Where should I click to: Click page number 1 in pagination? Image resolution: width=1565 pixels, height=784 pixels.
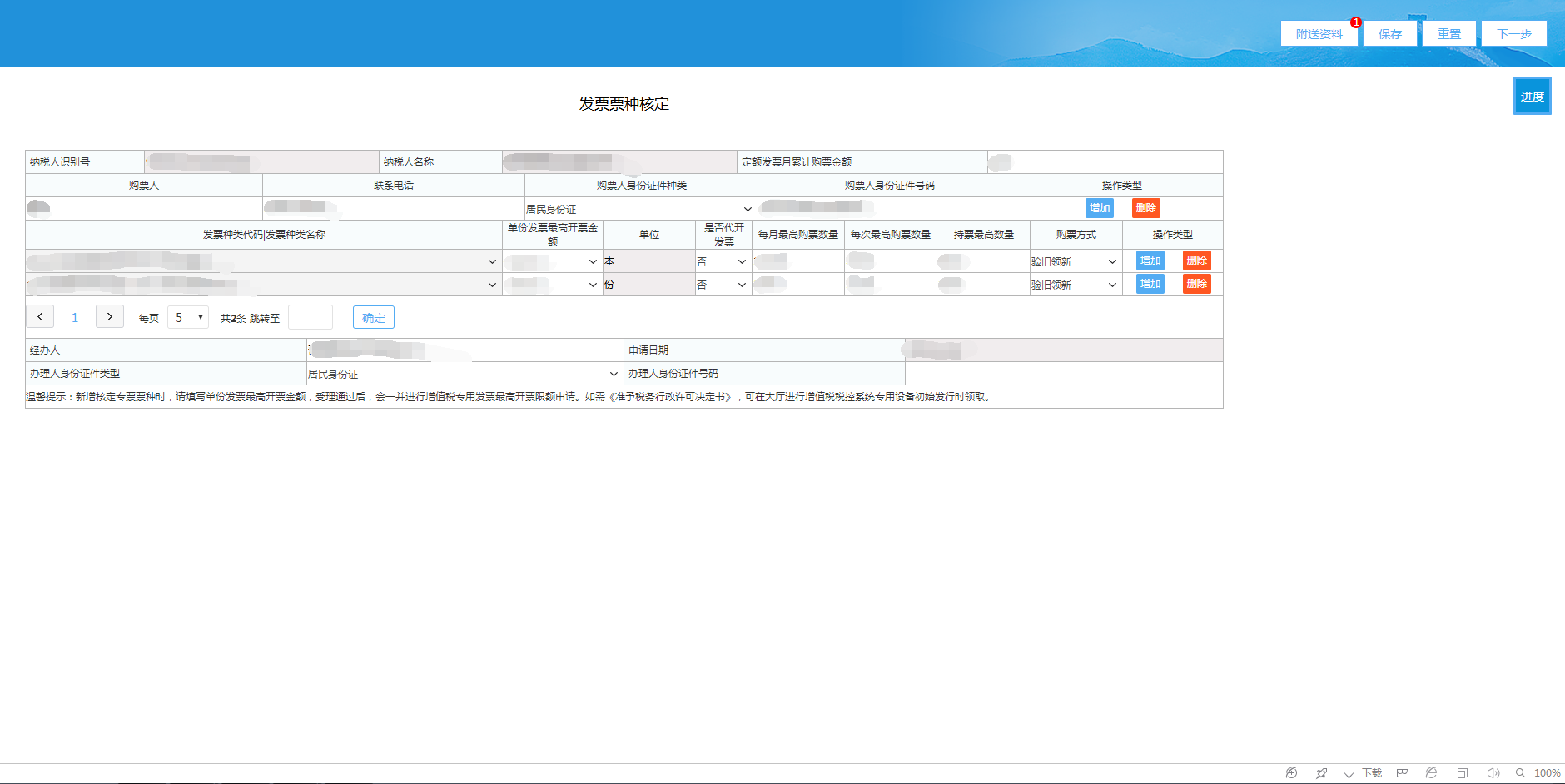point(75,318)
